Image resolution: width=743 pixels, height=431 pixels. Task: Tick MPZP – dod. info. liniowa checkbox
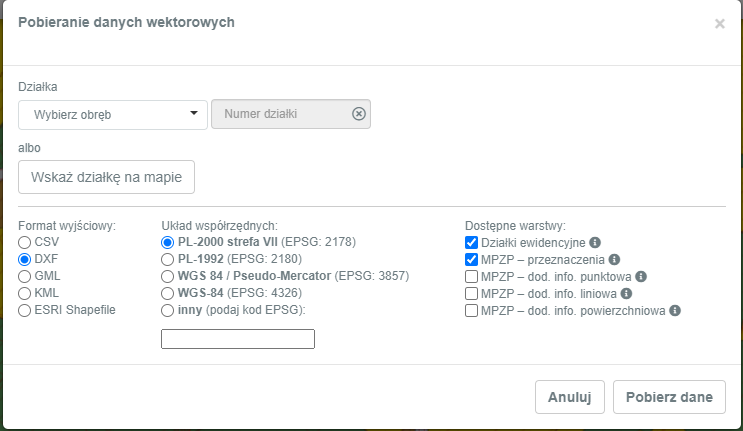coord(472,293)
